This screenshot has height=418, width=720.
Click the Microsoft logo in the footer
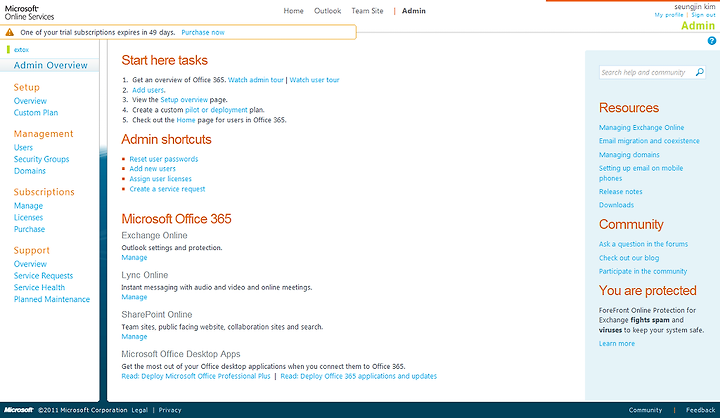pyautogui.click(x=19, y=410)
